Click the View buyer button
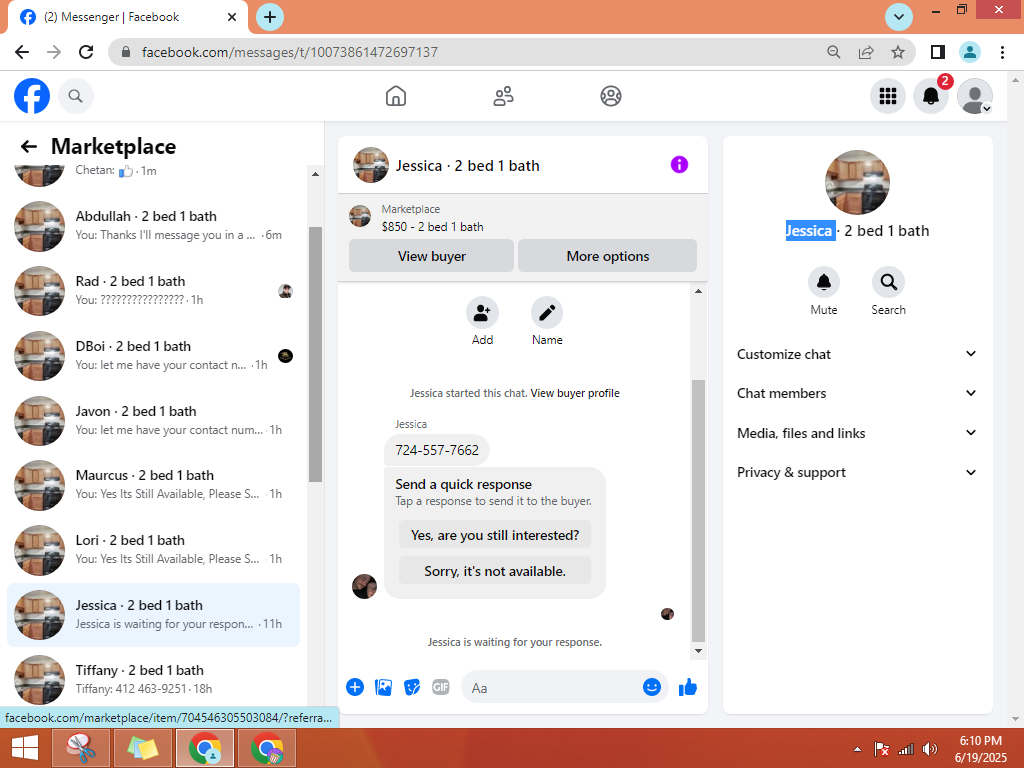Screen dimensions: 1024x768 click(432, 256)
